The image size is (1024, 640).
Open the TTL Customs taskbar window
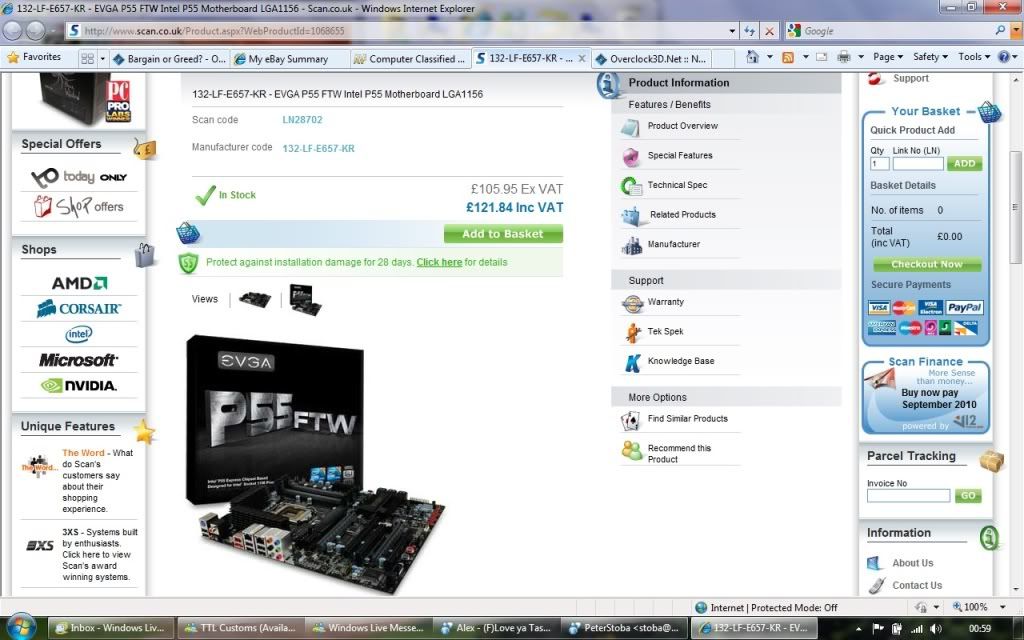[x=240, y=628]
